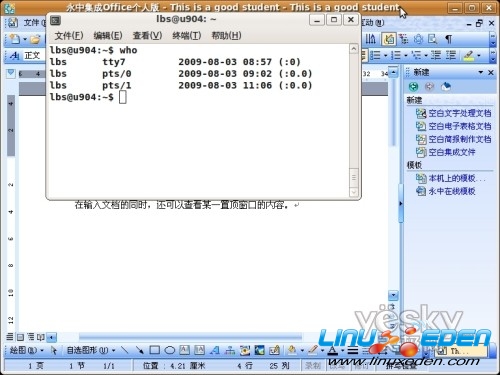500x375 pixels.
Task: Click the green back arrow in the 新建 panel
Action: (x=413, y=87)
